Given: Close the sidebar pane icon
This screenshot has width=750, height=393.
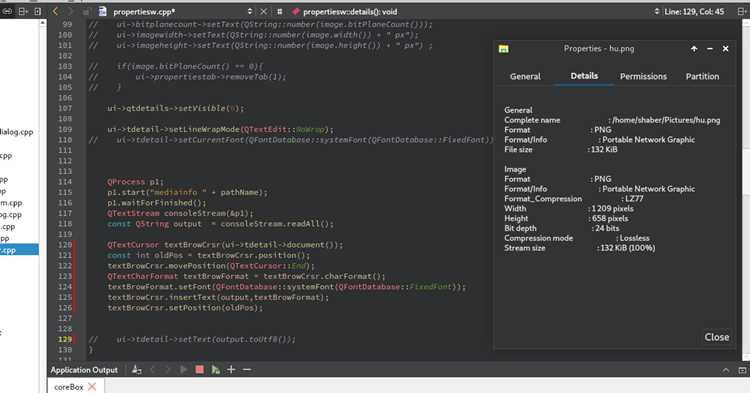Looking at the screenshot, I should click(38, 11).
